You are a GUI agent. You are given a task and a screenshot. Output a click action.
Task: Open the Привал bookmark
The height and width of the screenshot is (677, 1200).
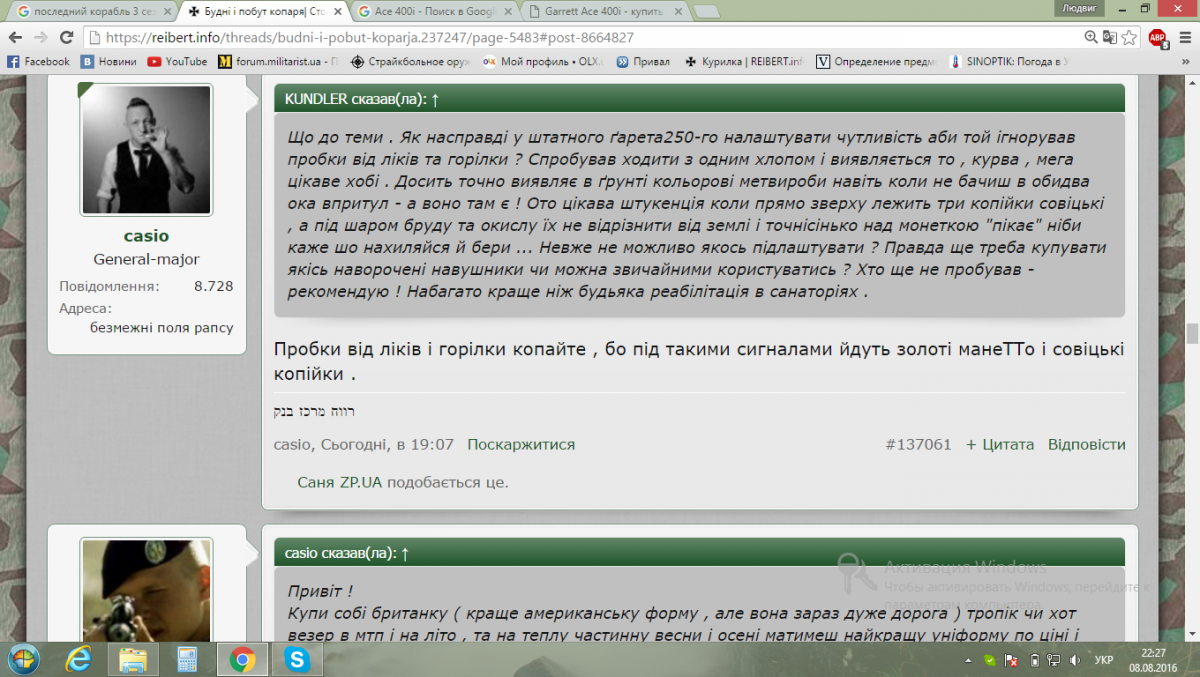643,61
